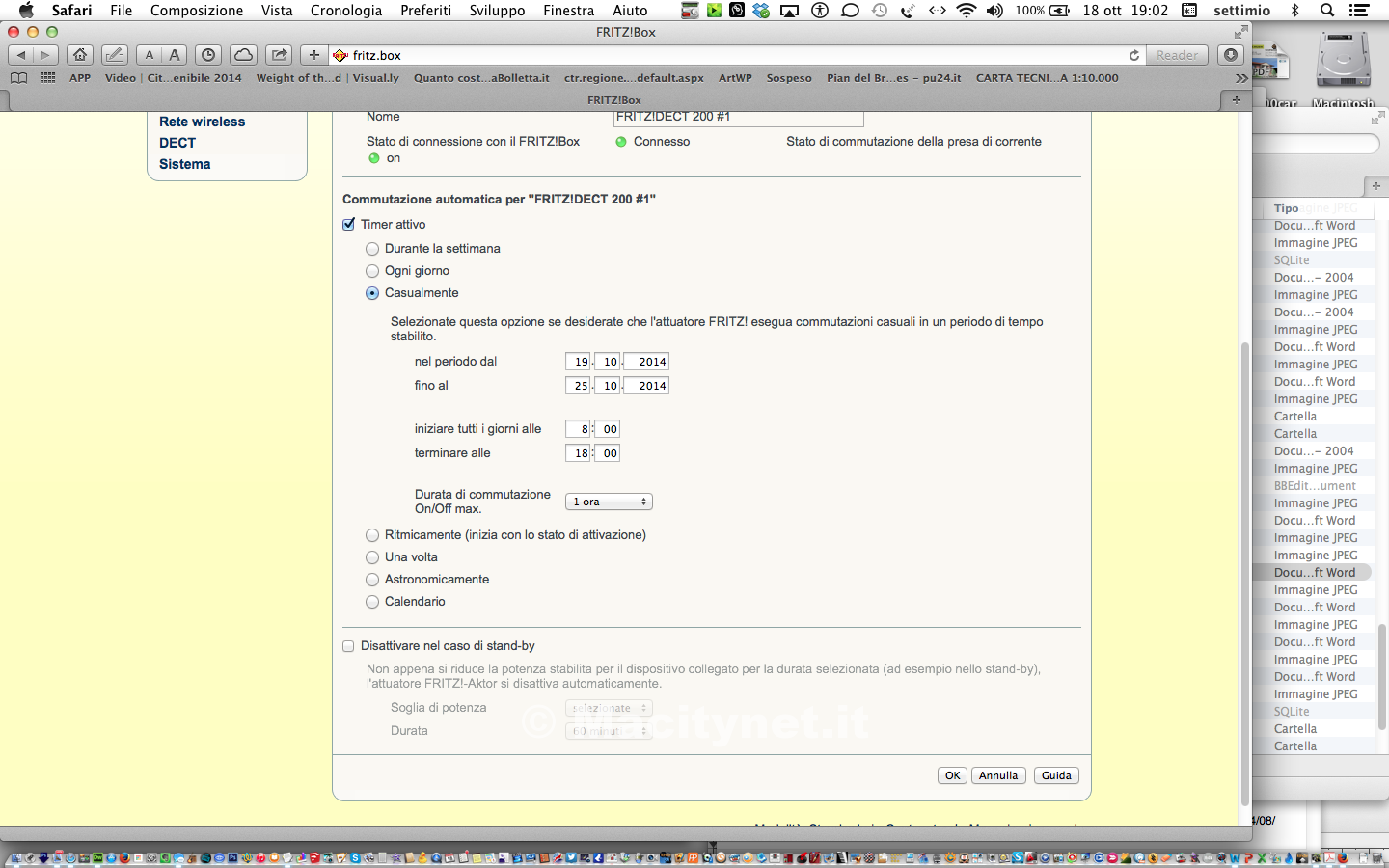Click the Annulla button

tap(998, 775)
